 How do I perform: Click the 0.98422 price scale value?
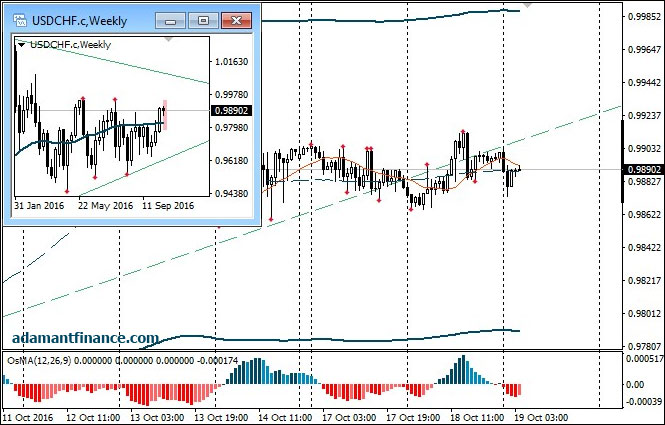644,247
